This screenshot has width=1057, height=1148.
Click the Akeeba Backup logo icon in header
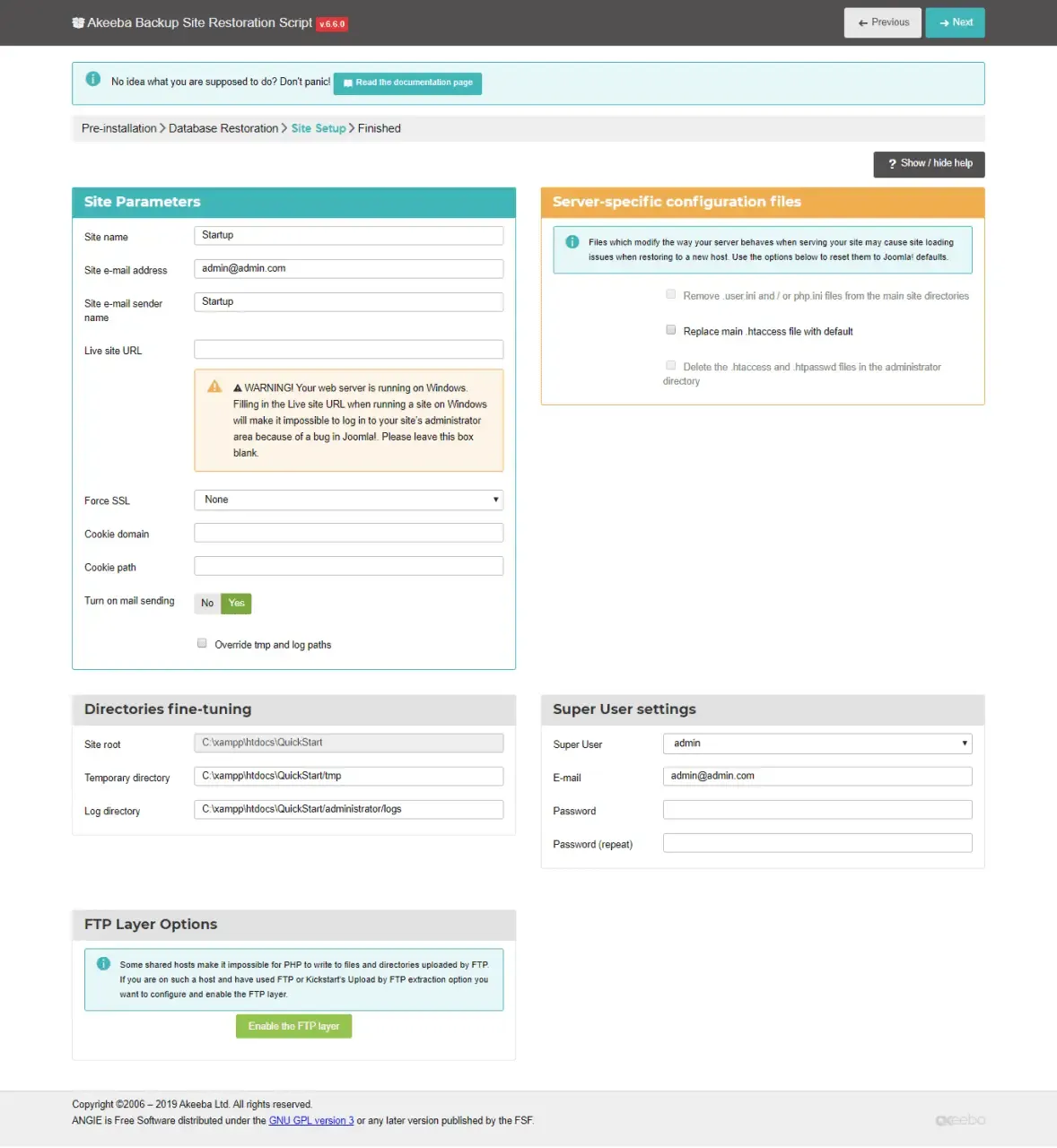tap(78, 22)
